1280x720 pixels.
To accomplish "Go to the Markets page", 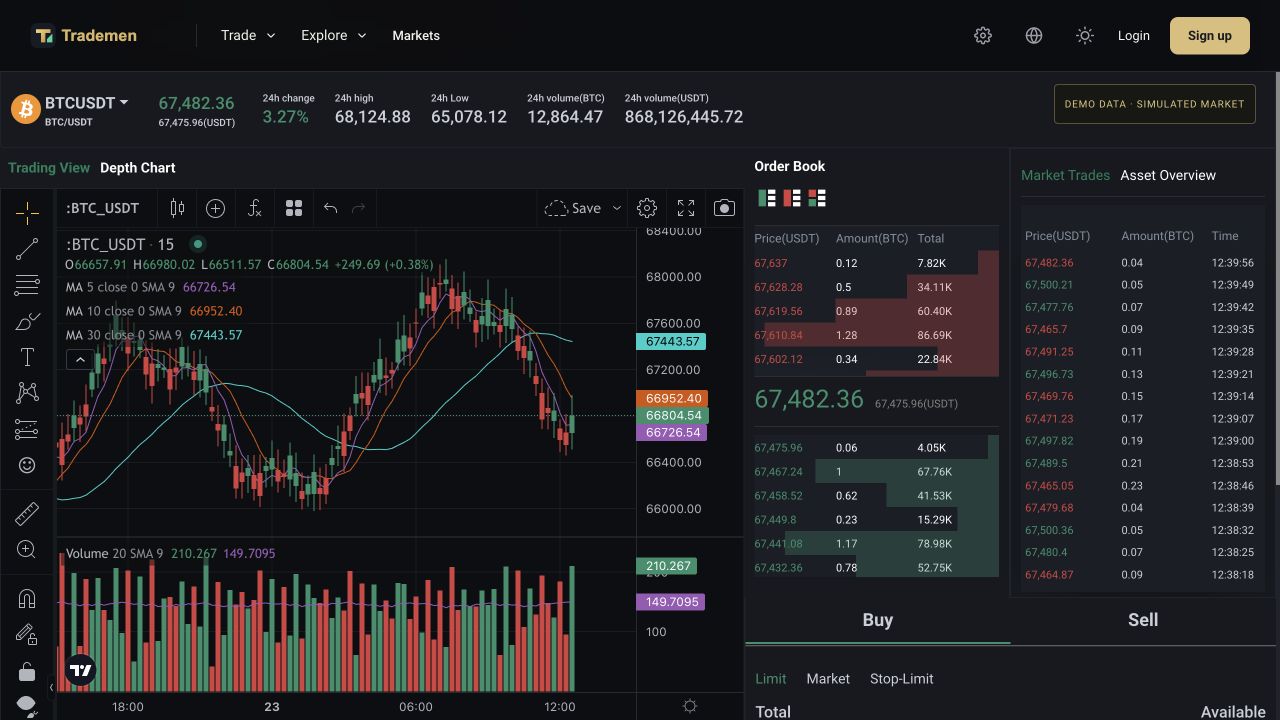I will tap(416, 35).
